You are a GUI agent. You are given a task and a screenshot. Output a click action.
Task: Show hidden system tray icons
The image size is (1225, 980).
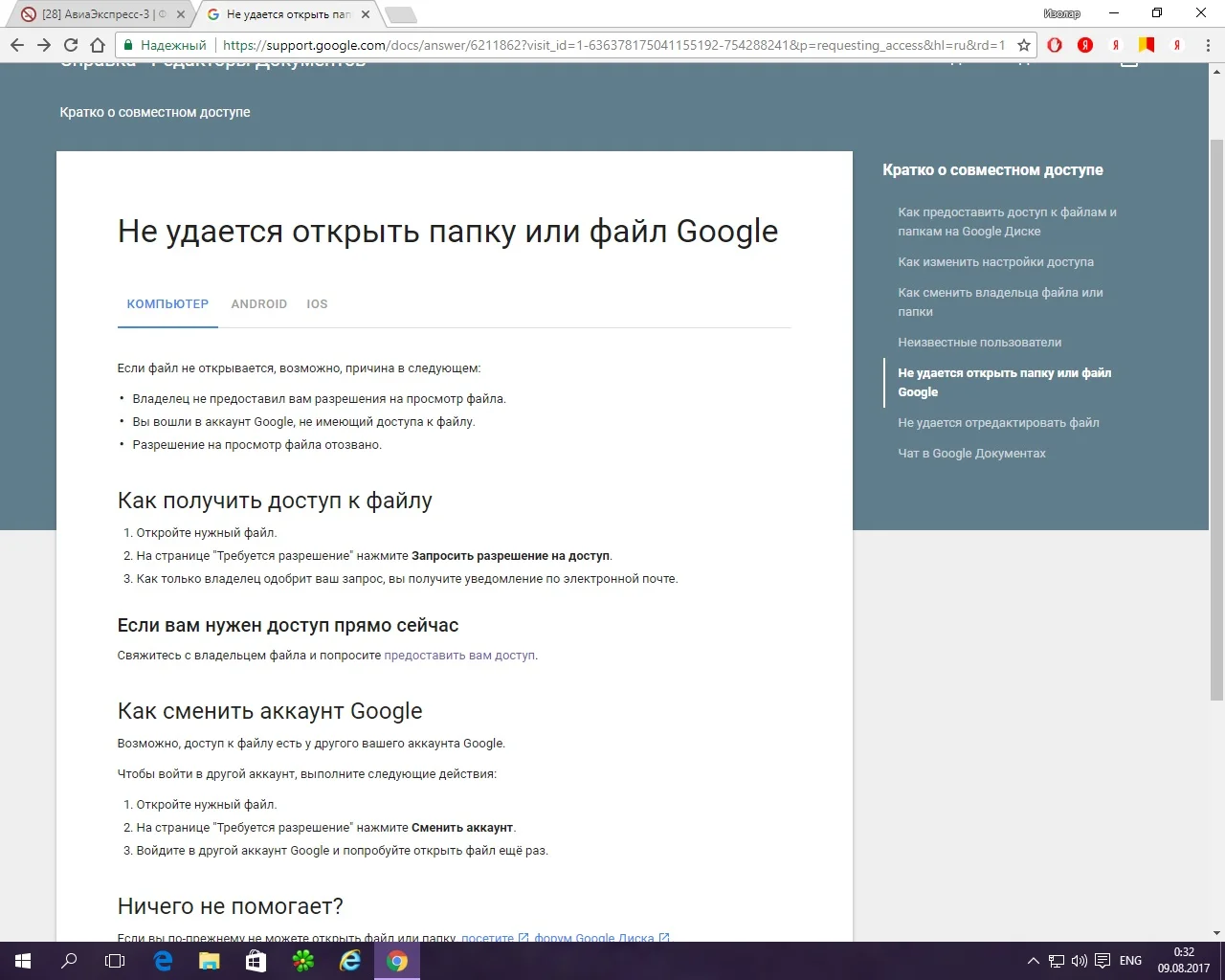(x=1033, y=961)
